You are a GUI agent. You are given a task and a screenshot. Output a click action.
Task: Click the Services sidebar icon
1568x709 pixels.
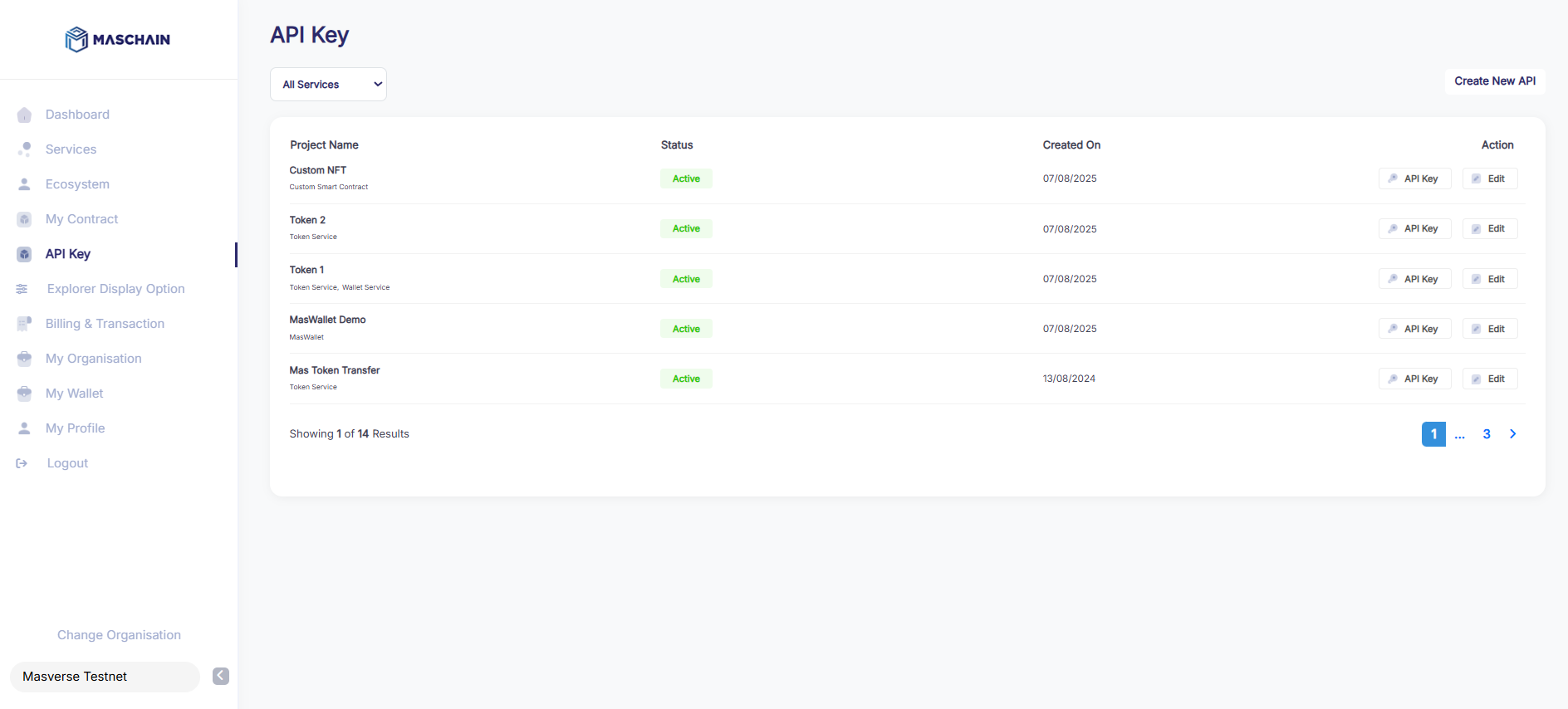pos(24,149)
